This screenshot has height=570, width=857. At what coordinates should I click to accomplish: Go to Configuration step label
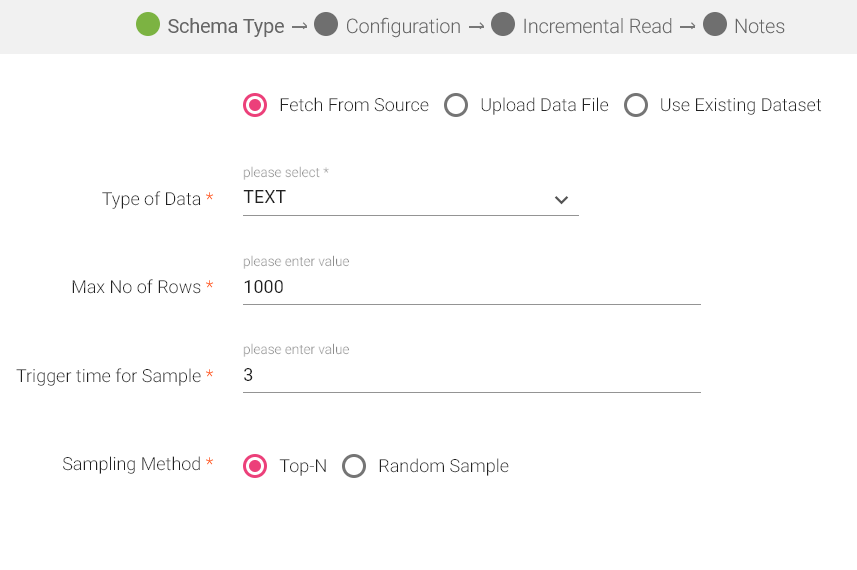click(403, 26)
